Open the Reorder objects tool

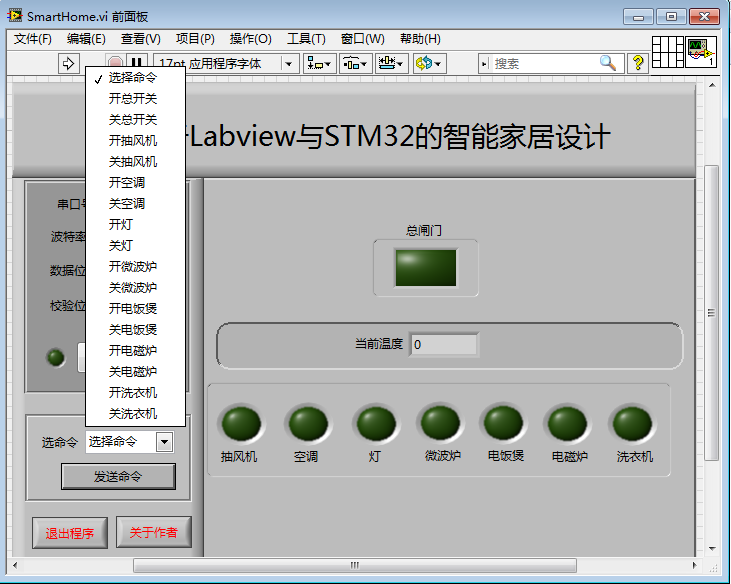430,63
